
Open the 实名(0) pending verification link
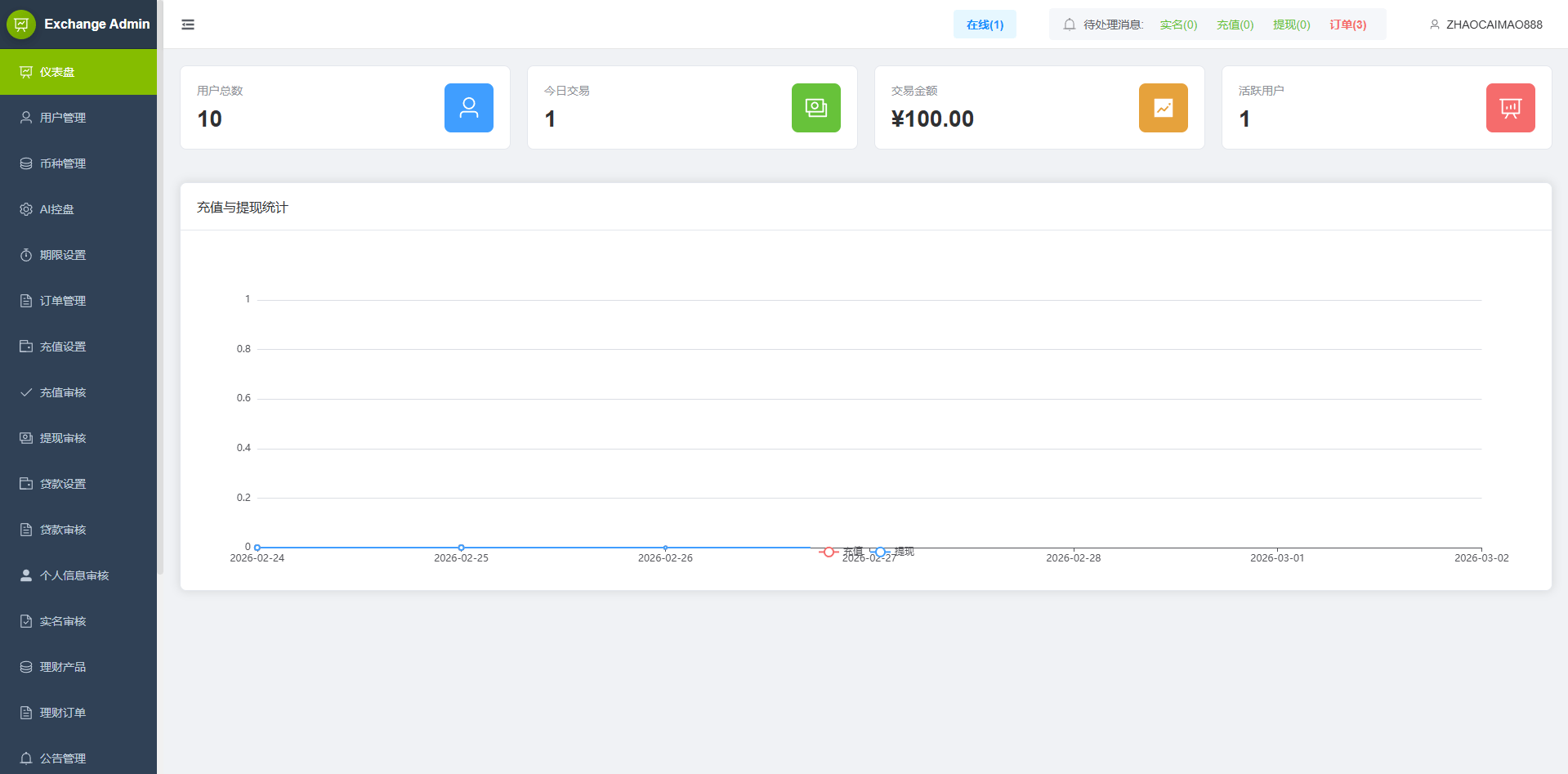coord(1178,25)
